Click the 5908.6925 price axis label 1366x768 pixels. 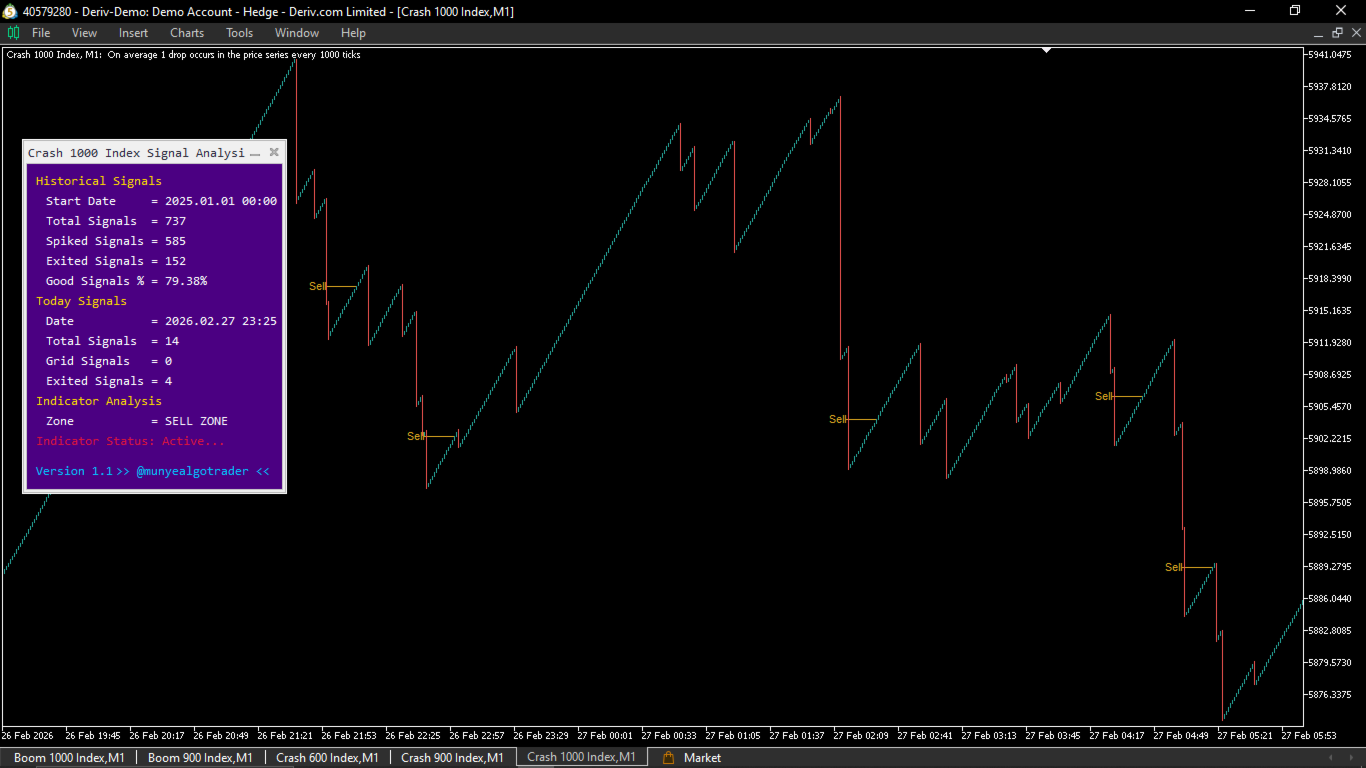pos(1330,375)
